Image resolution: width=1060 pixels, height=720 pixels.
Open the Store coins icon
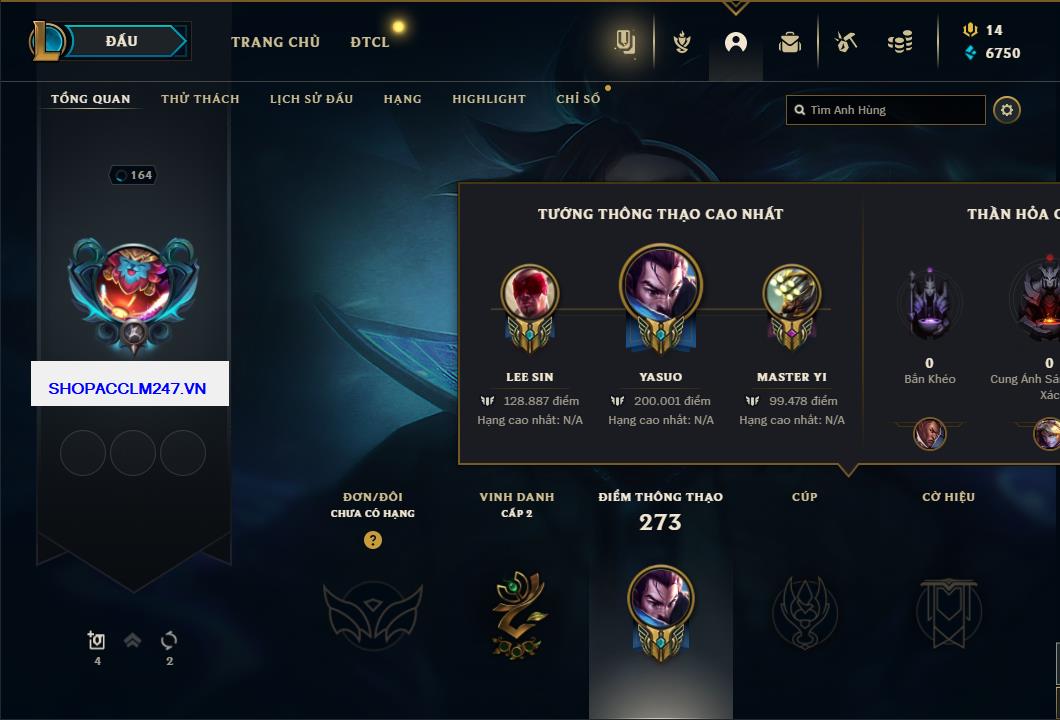click(x=900, y=42)
